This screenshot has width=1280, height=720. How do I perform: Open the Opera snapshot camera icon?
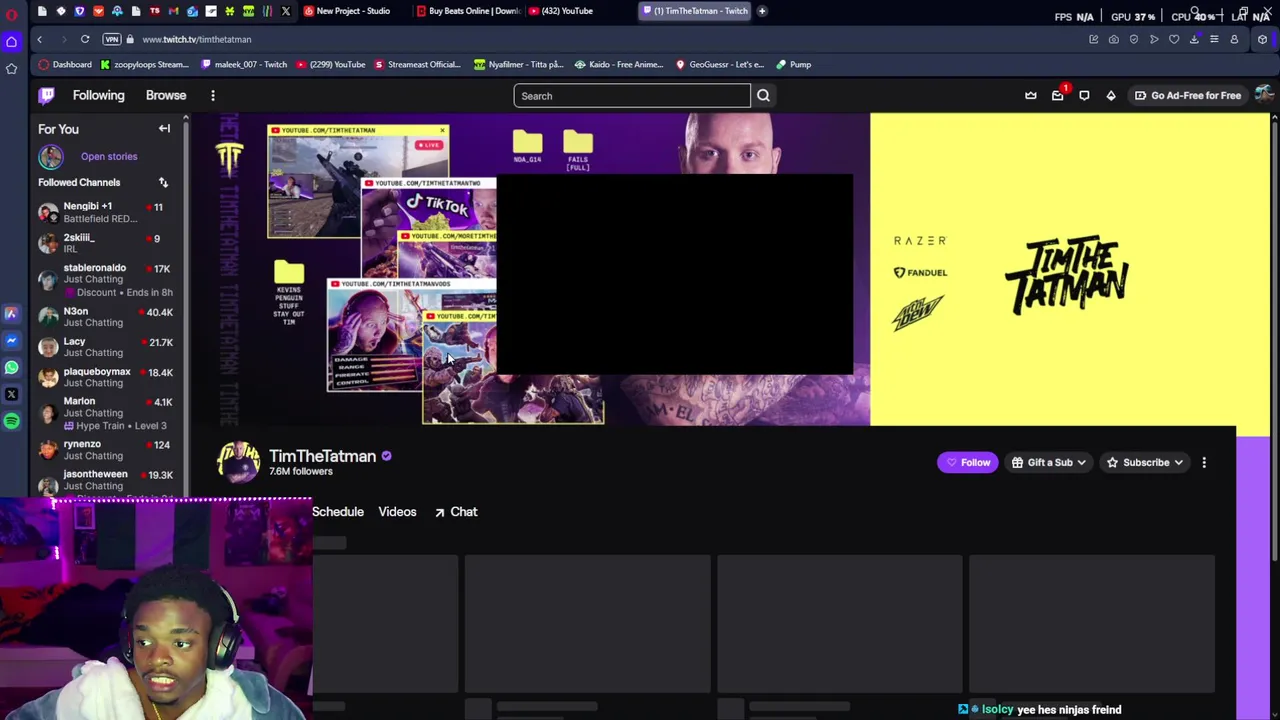pyautogui.click(x=1113, y=39)
